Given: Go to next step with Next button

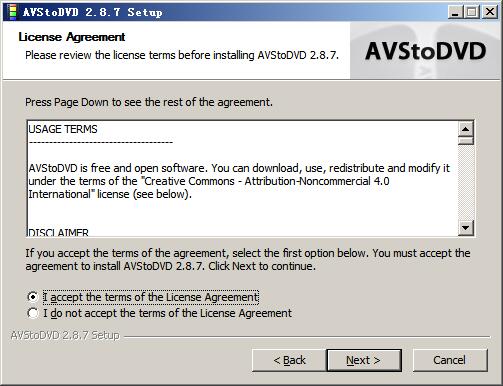Looking at the screenshot, I should [x=364, y=360].
